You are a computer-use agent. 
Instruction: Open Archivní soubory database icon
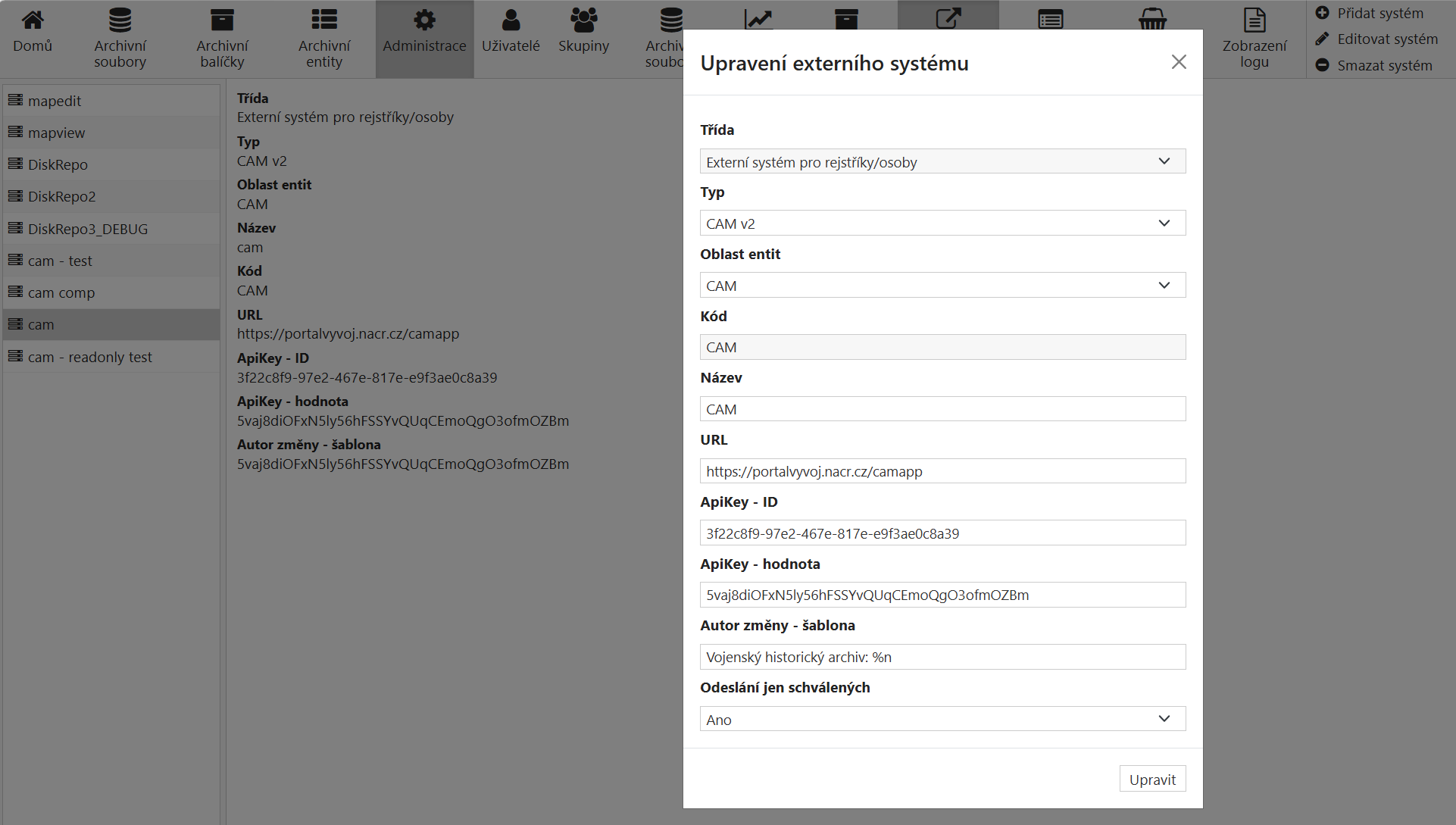click(x=120, y=20)
